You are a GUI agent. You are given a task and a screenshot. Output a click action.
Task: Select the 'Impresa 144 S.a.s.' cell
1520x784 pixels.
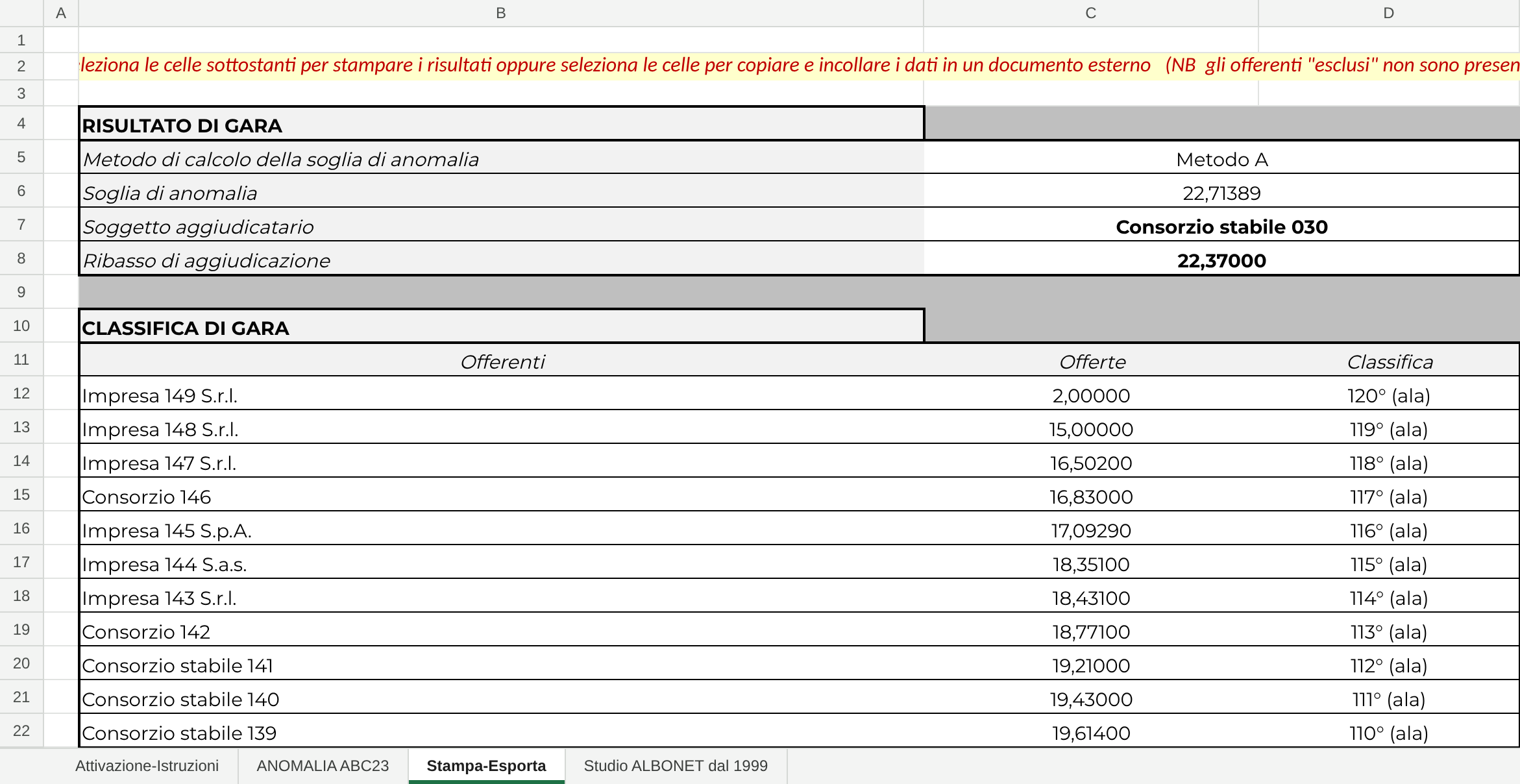pos(501,563)
